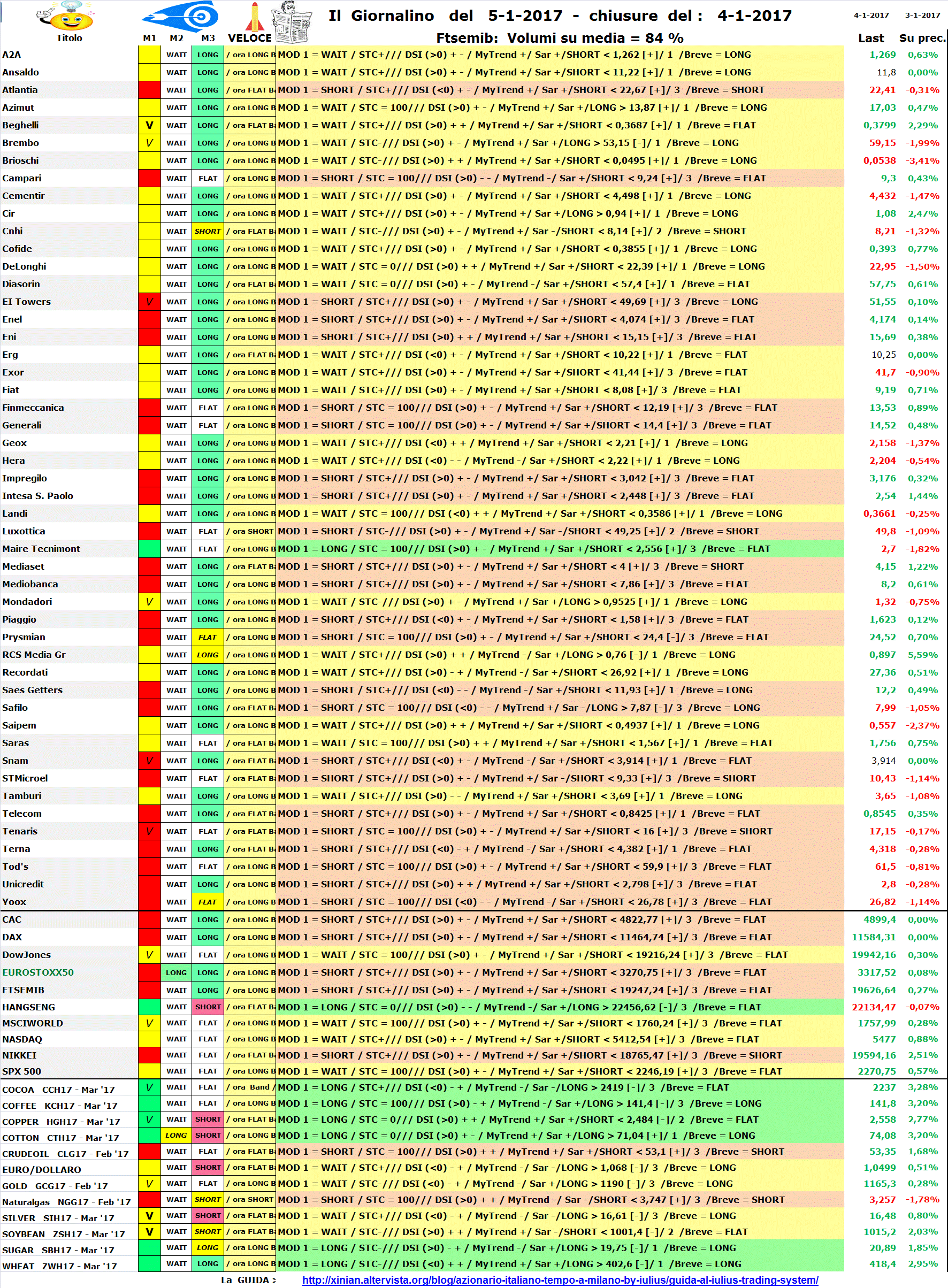Click the WHEAT last value 418,4
Viewport: 948px width, 1288px height.
pyautogui.click(x=882, y=1264)
